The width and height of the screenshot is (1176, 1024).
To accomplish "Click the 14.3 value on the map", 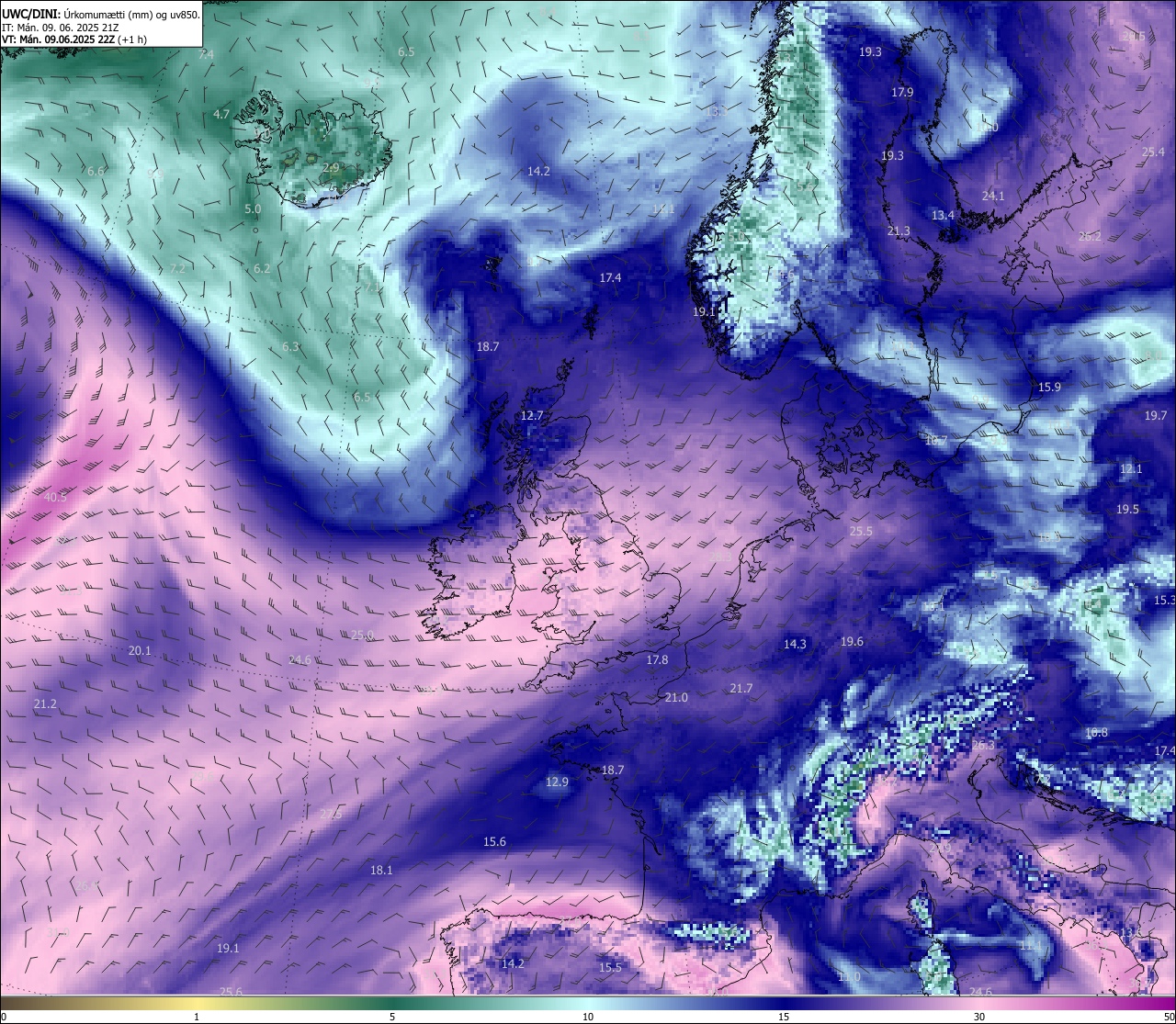I will (x=795, y=645).
